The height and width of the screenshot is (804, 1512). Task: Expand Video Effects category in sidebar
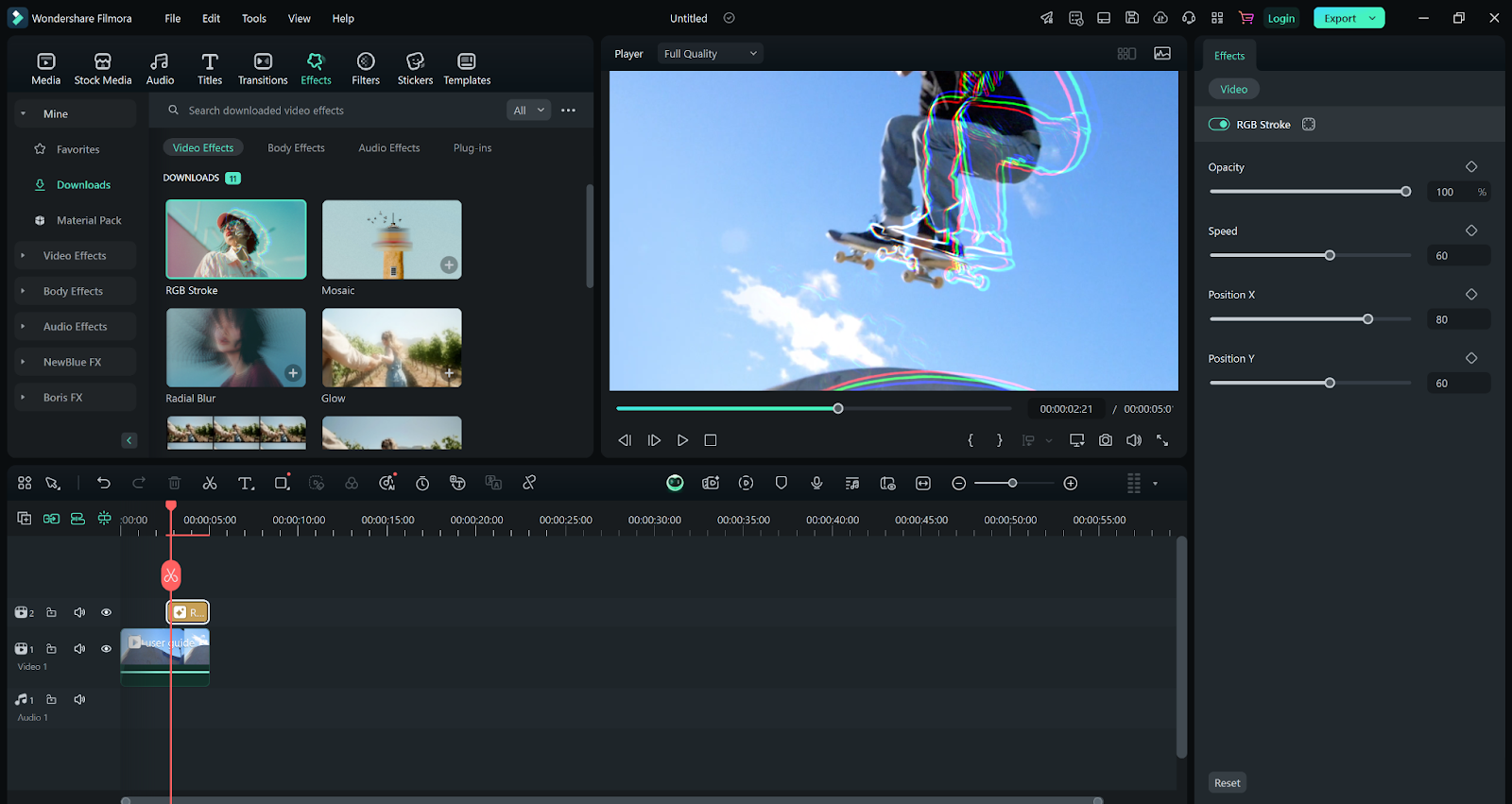click(x=23, y=256)
